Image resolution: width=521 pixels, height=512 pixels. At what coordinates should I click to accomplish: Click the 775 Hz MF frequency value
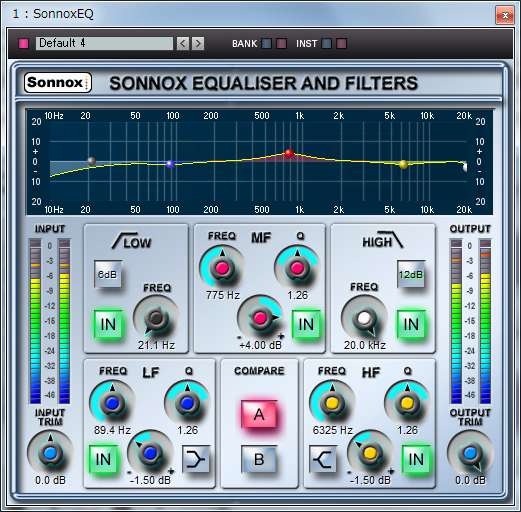click(223, 295)
